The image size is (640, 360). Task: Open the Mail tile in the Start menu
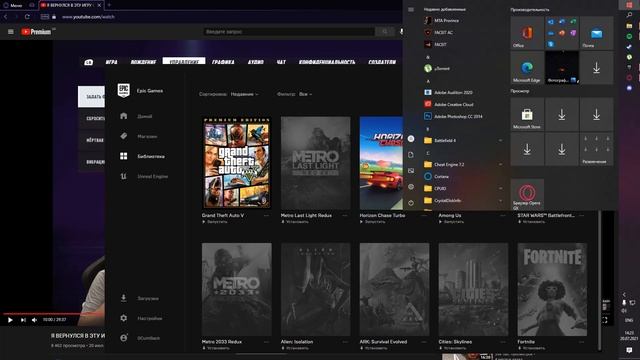point(596,33)
